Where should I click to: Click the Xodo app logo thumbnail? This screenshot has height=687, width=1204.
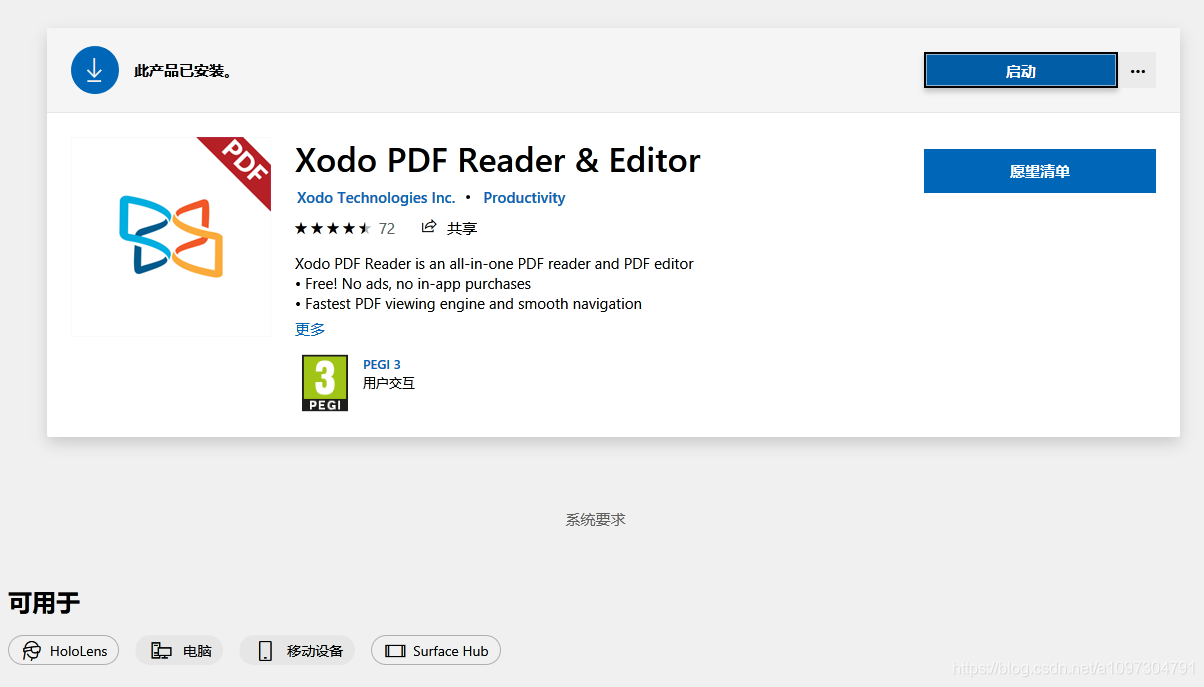[x=171, y=237]
